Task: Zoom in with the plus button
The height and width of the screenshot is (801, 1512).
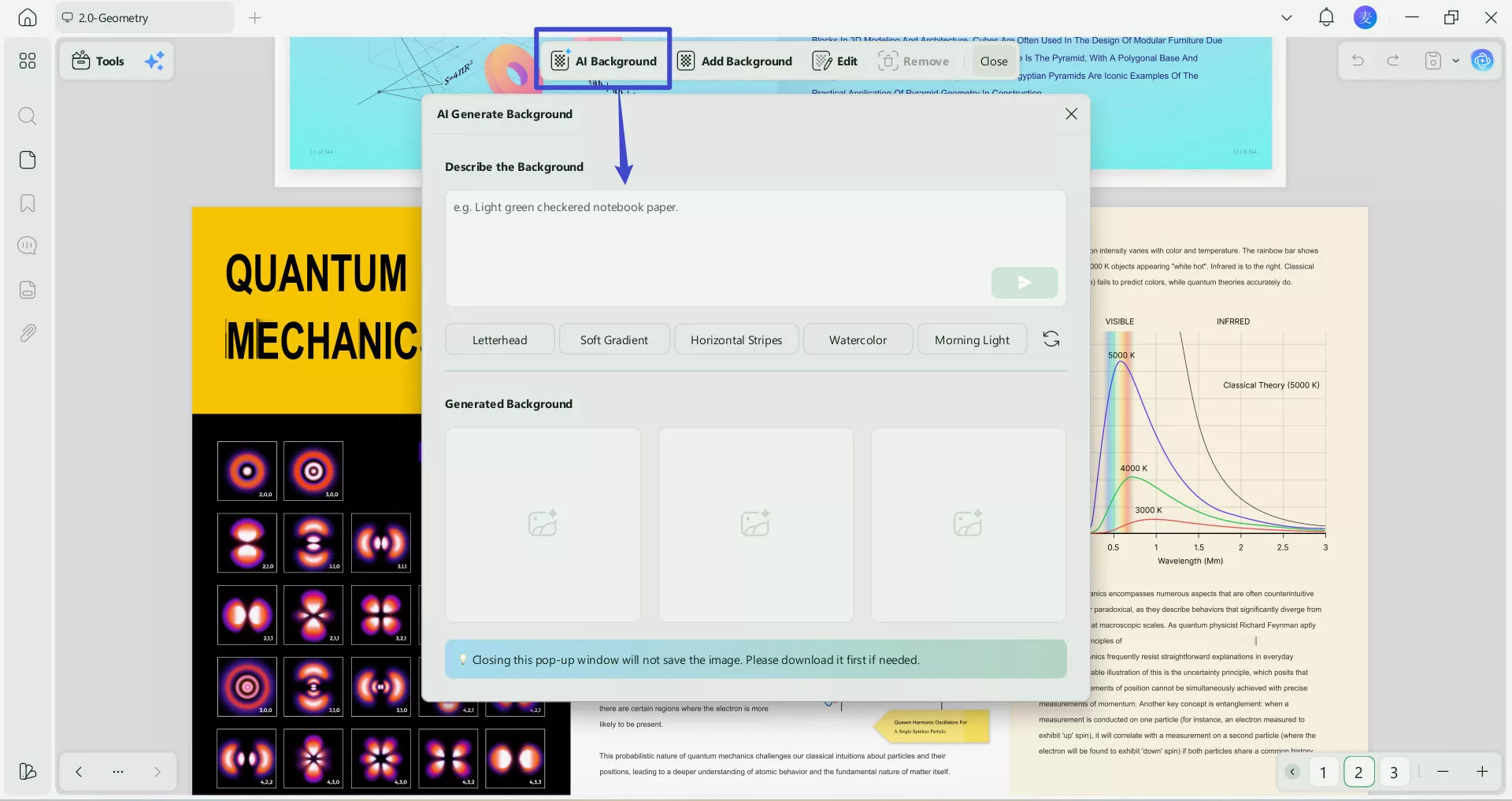Action: click(x=1482, y=772)
